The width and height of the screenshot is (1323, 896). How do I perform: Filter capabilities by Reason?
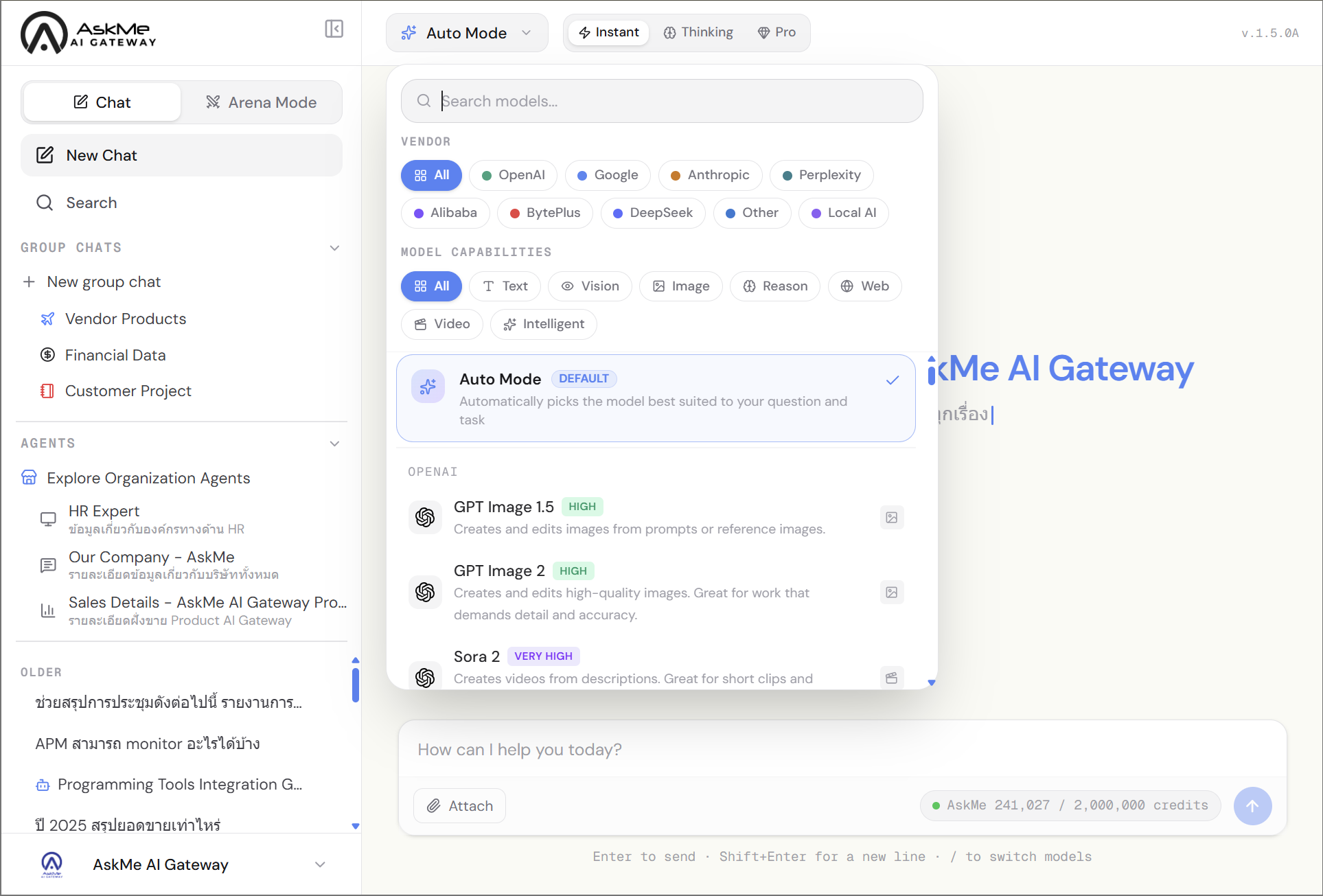[x=775, y=286]
